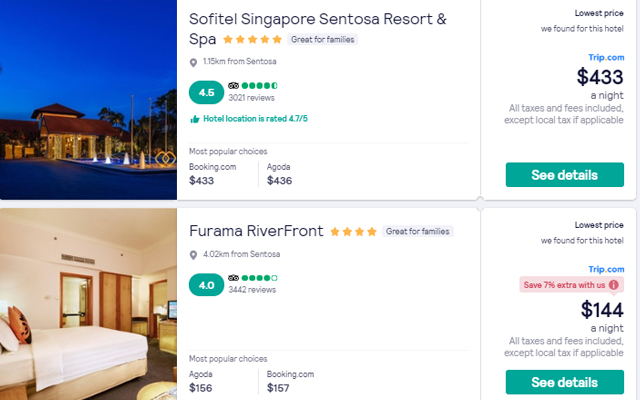The width and height of the screenshot is (640, 400).
Task: Open See details for Sofitel Singapore Sentosa
Action: point(564,175)
